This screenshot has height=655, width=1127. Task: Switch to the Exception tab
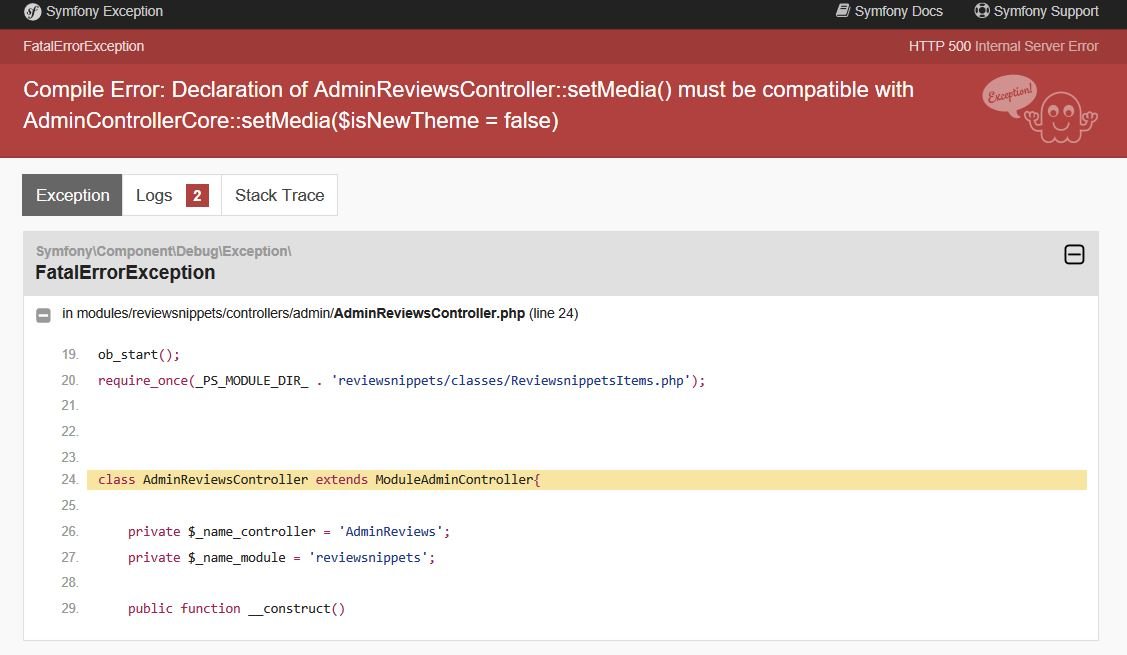(72, 195)
